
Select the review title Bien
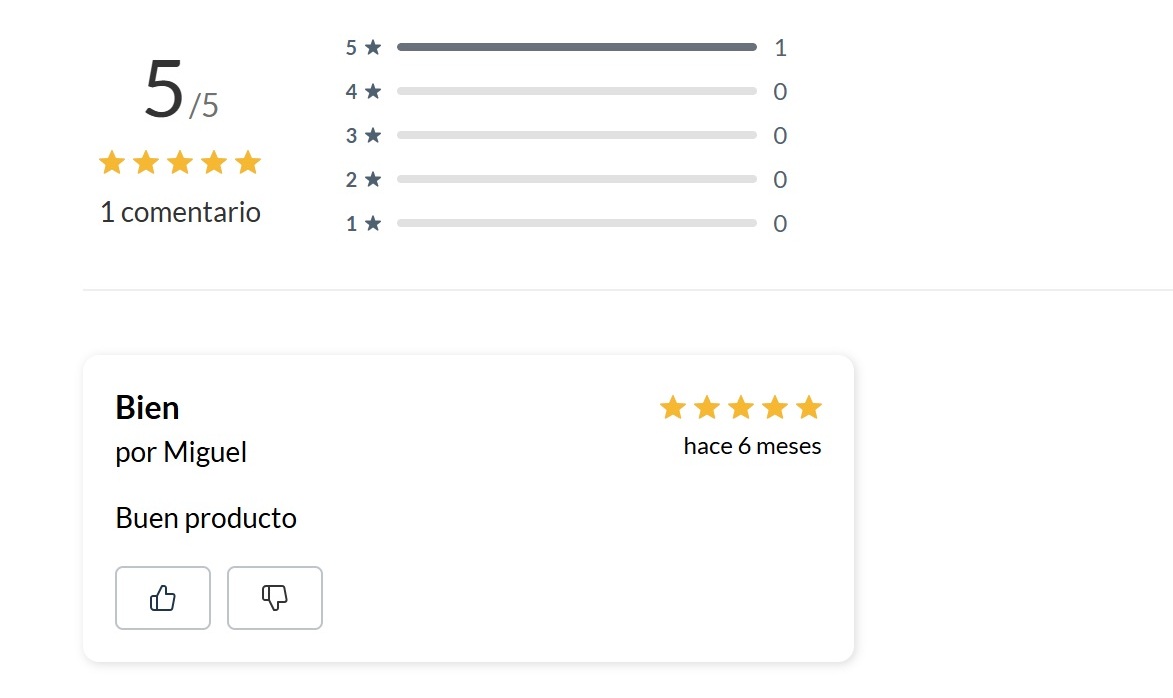tap(147, 407)
